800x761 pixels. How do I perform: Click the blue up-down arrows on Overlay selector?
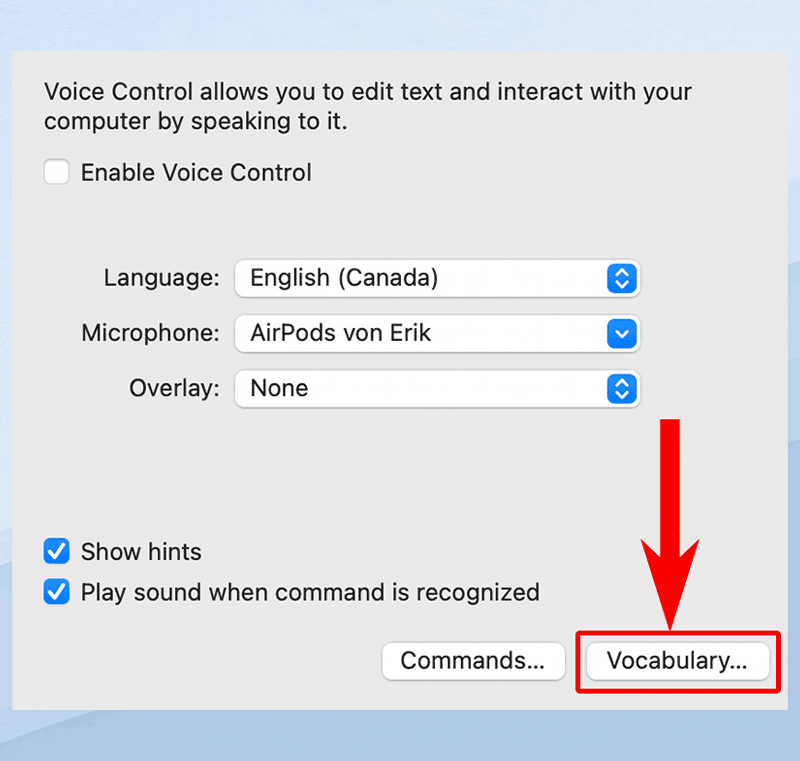pyautogui.click(x=621, y=388)
